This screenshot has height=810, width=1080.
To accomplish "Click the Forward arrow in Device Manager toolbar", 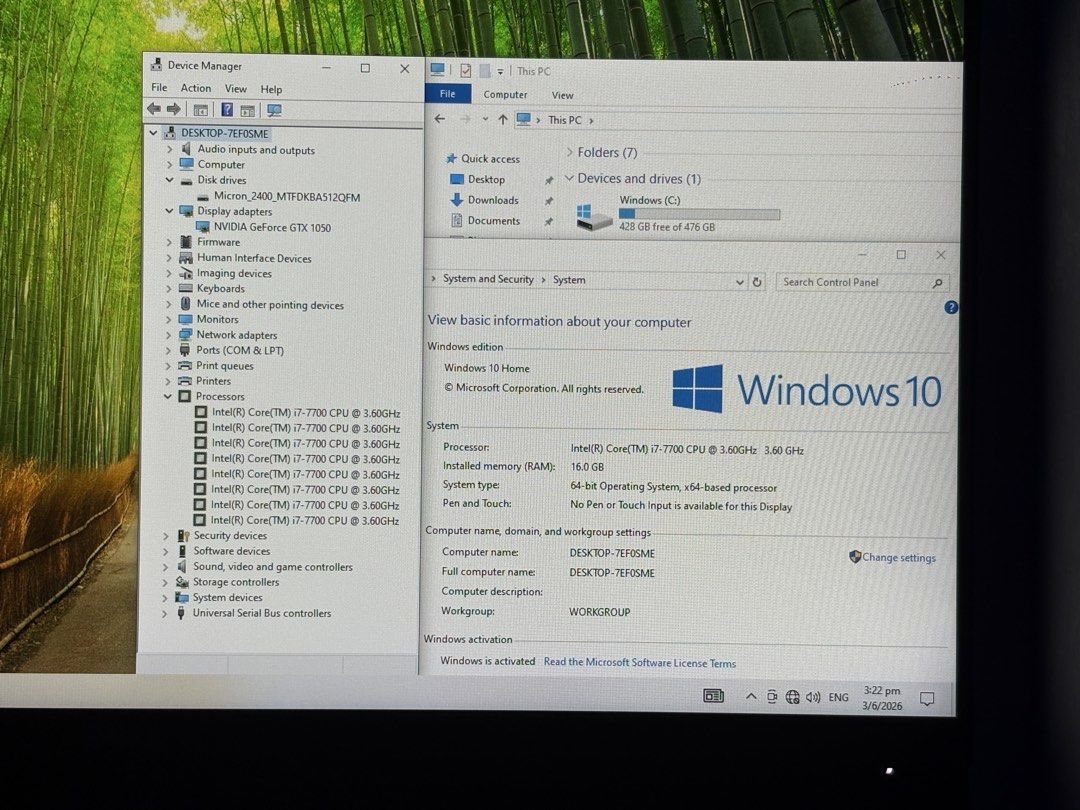I will pos(174,109).
